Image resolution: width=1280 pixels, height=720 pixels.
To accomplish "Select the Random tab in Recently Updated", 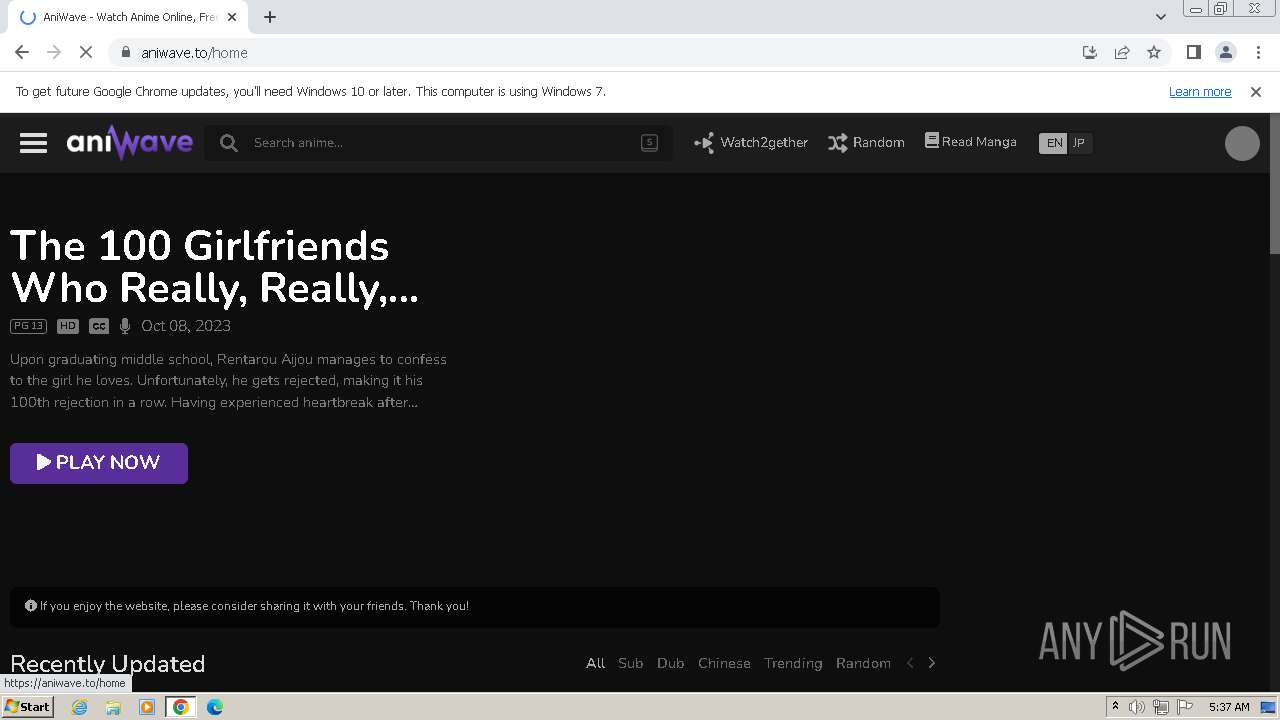I will coord(863,663).
